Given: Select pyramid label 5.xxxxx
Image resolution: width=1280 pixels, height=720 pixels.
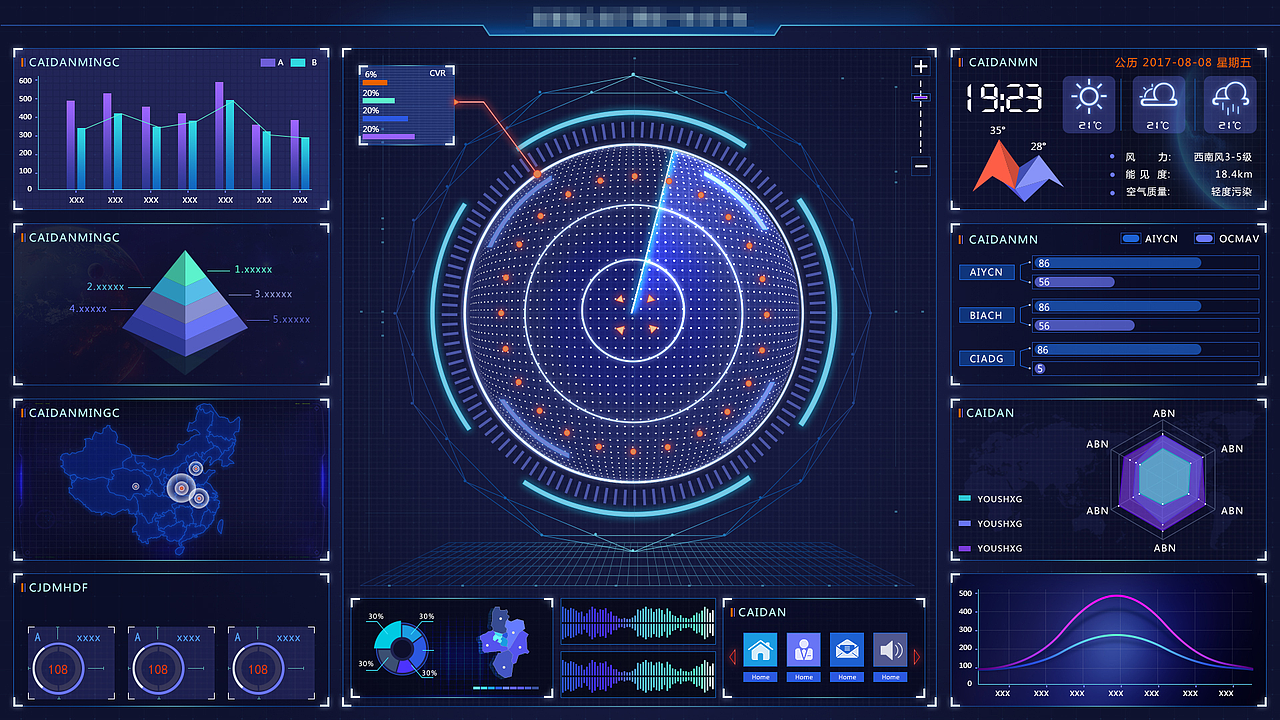Looking at the screenshot, I should [291, 320].
